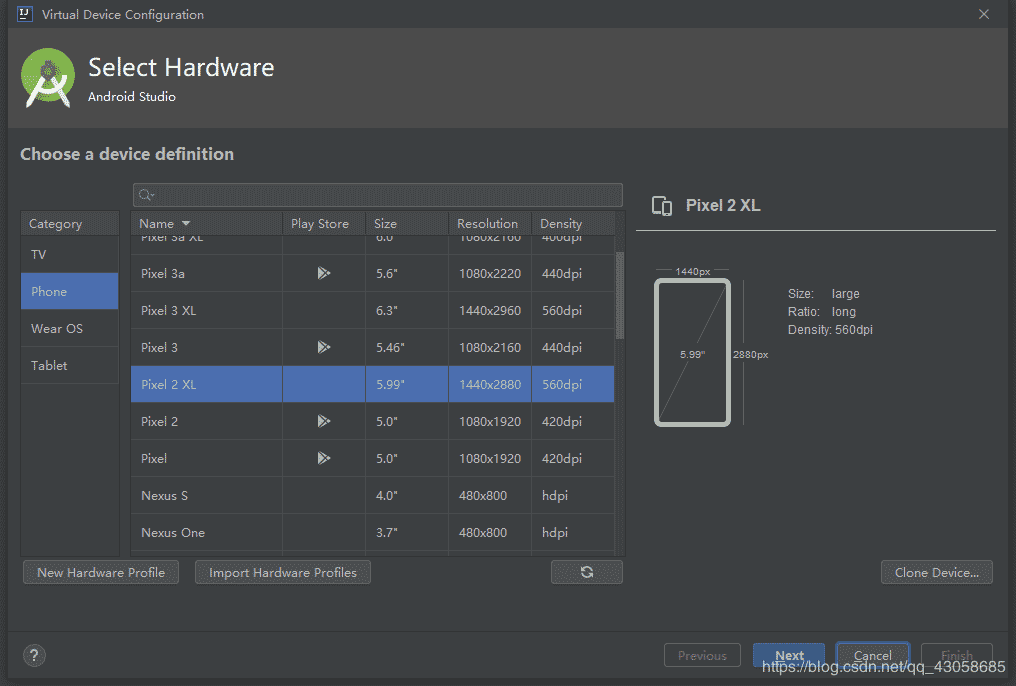The width and height of the screenshot is (1016, 686).
Task: Switch to the Tablet category
Action: 49,365
